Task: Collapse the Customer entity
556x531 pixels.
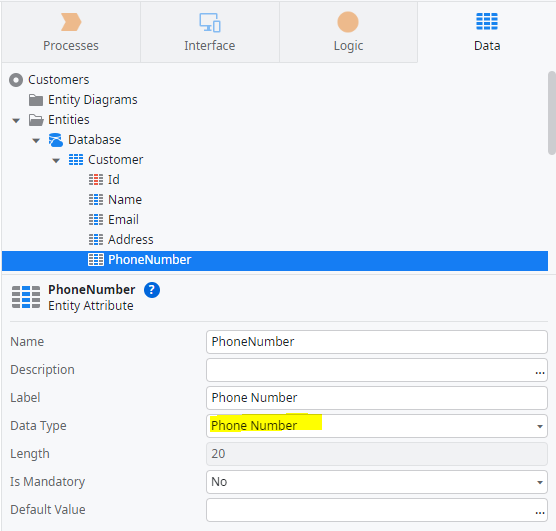Action: (x=56, y=160)
